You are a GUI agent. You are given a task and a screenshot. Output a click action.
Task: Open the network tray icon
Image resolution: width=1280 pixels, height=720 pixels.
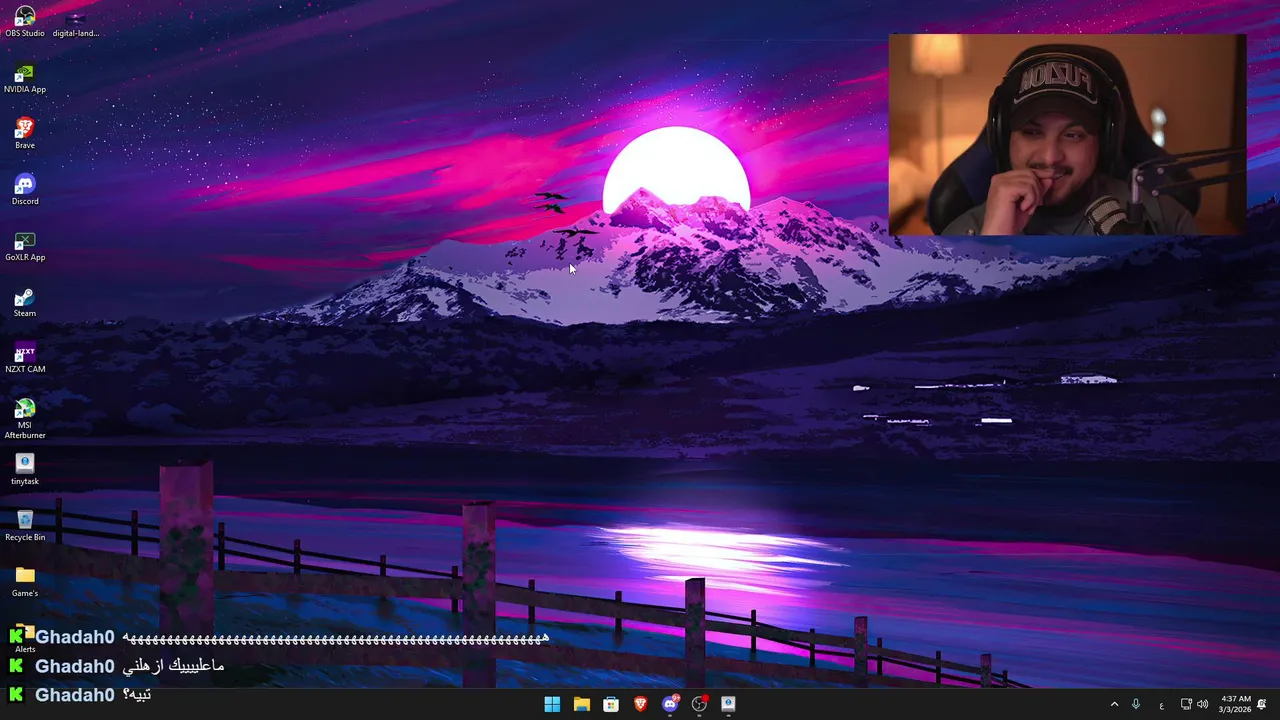click(x=1186, y=704)
